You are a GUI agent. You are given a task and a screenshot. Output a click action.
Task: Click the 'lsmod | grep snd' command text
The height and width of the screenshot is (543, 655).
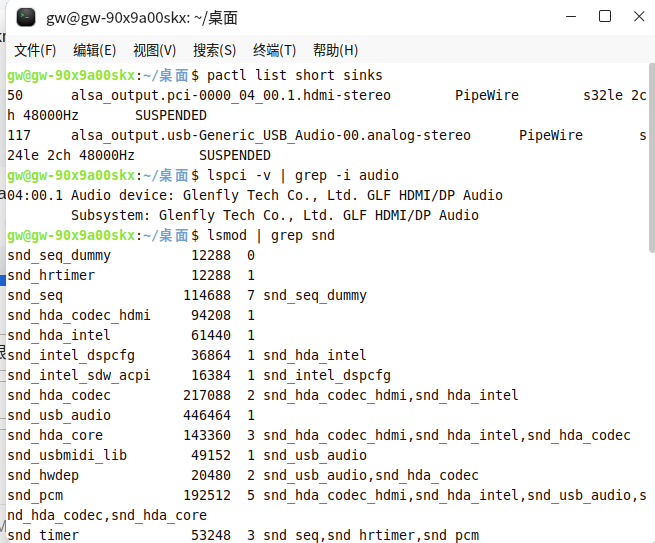(x=271, y=235)
